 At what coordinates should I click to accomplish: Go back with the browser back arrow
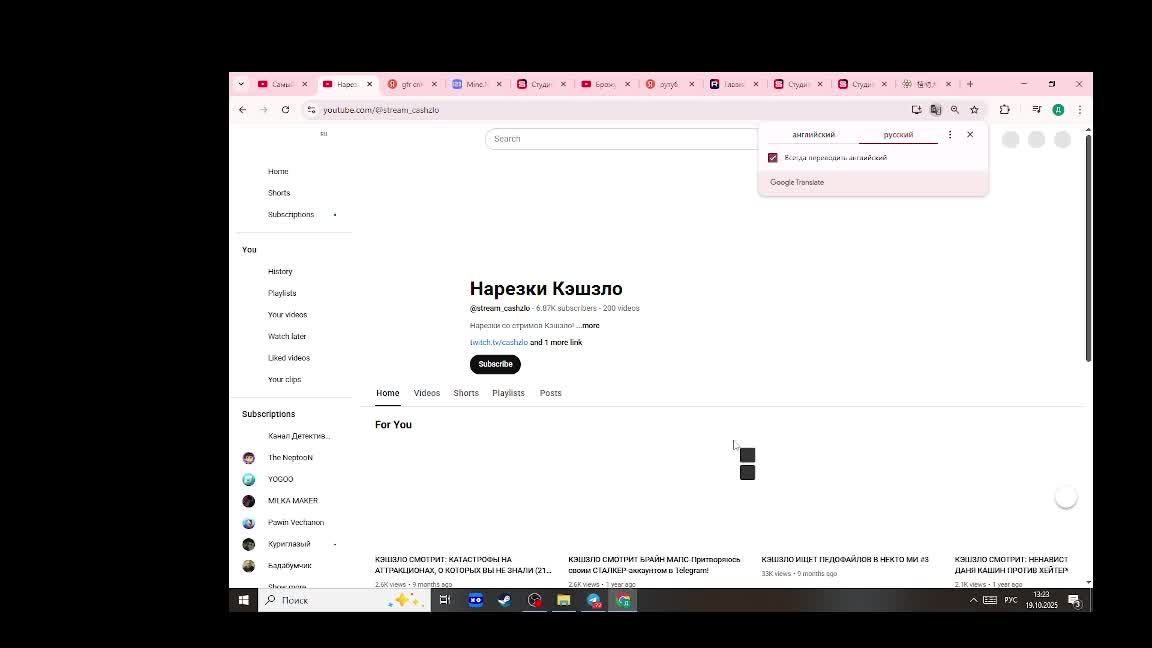coord(242,109)
